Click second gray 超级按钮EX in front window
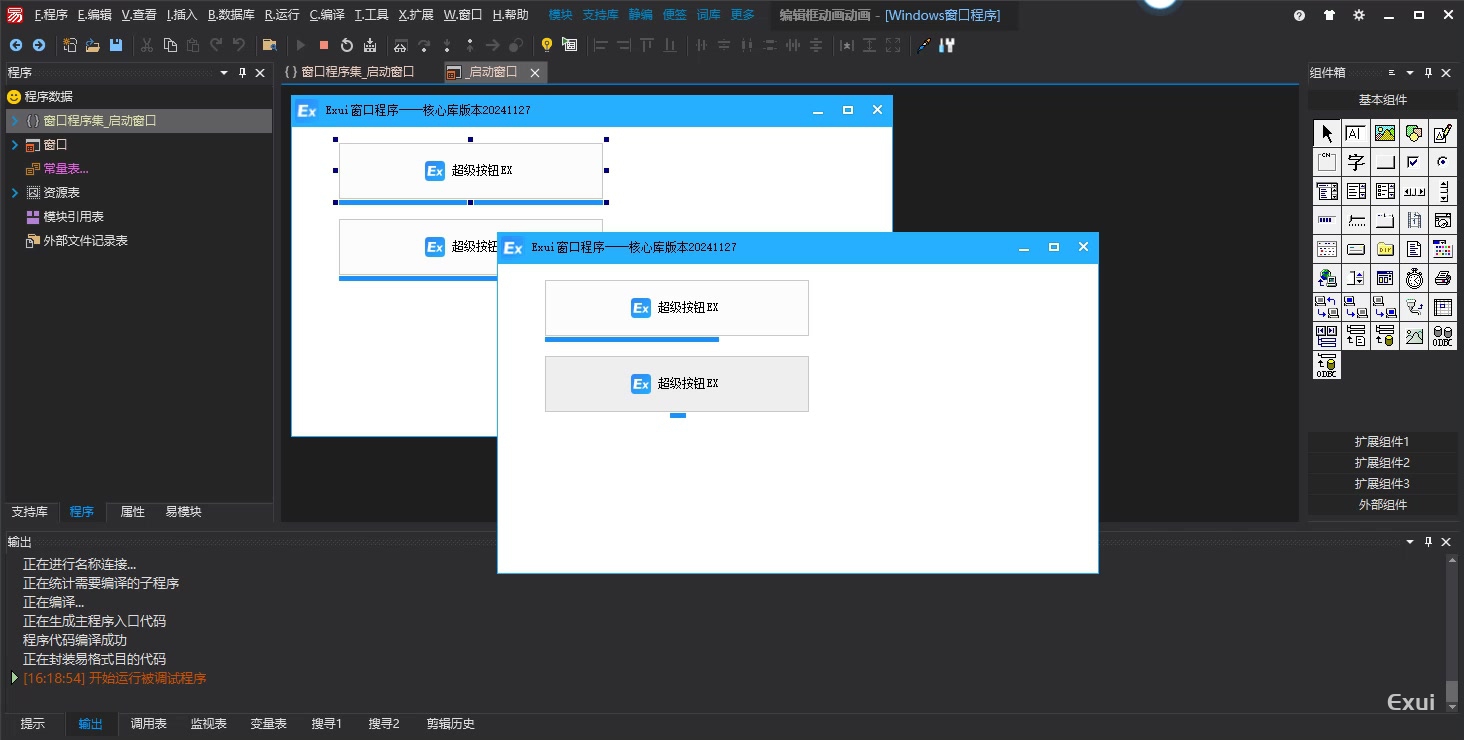 (677, 384)
